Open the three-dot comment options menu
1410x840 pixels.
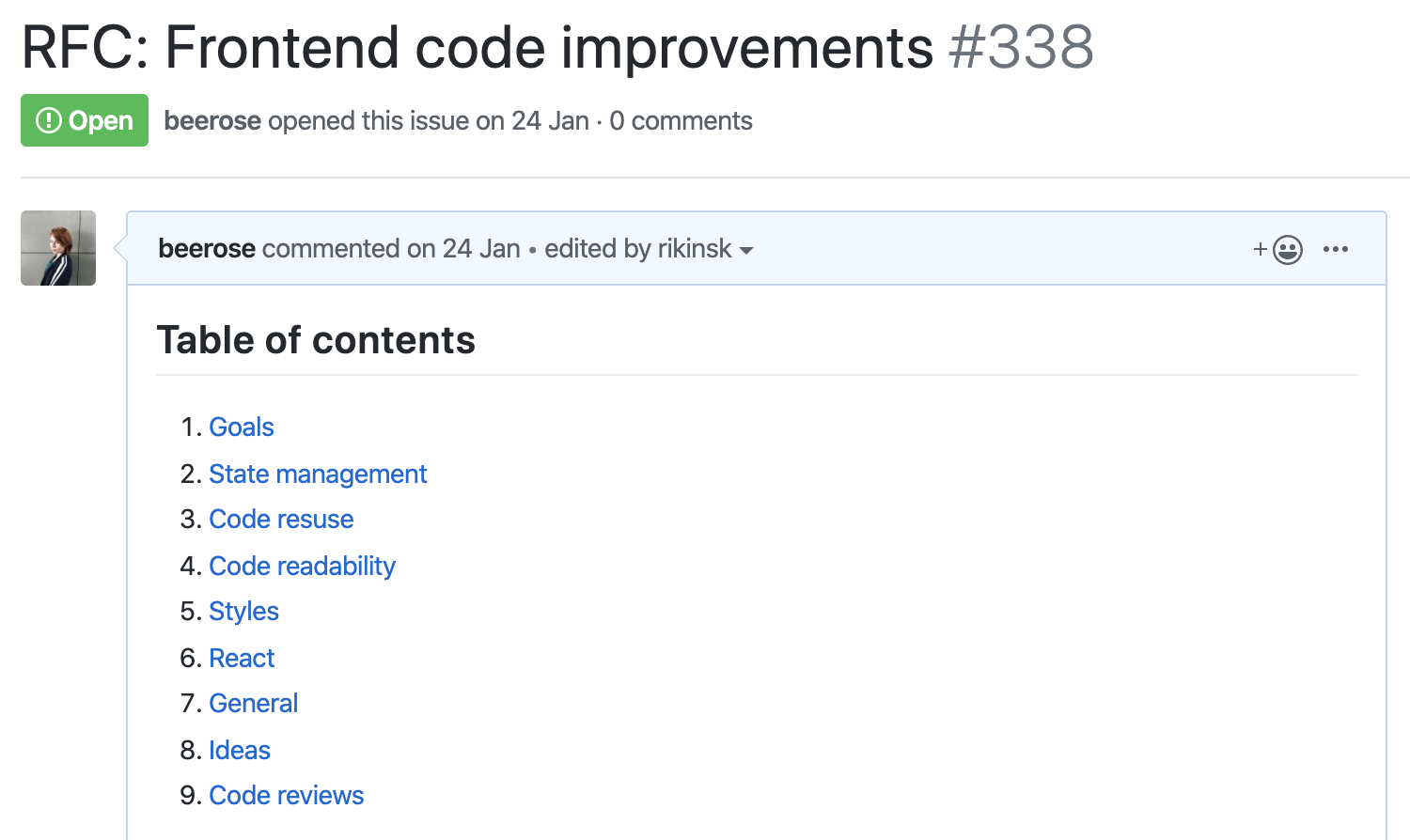point(1335,249)
